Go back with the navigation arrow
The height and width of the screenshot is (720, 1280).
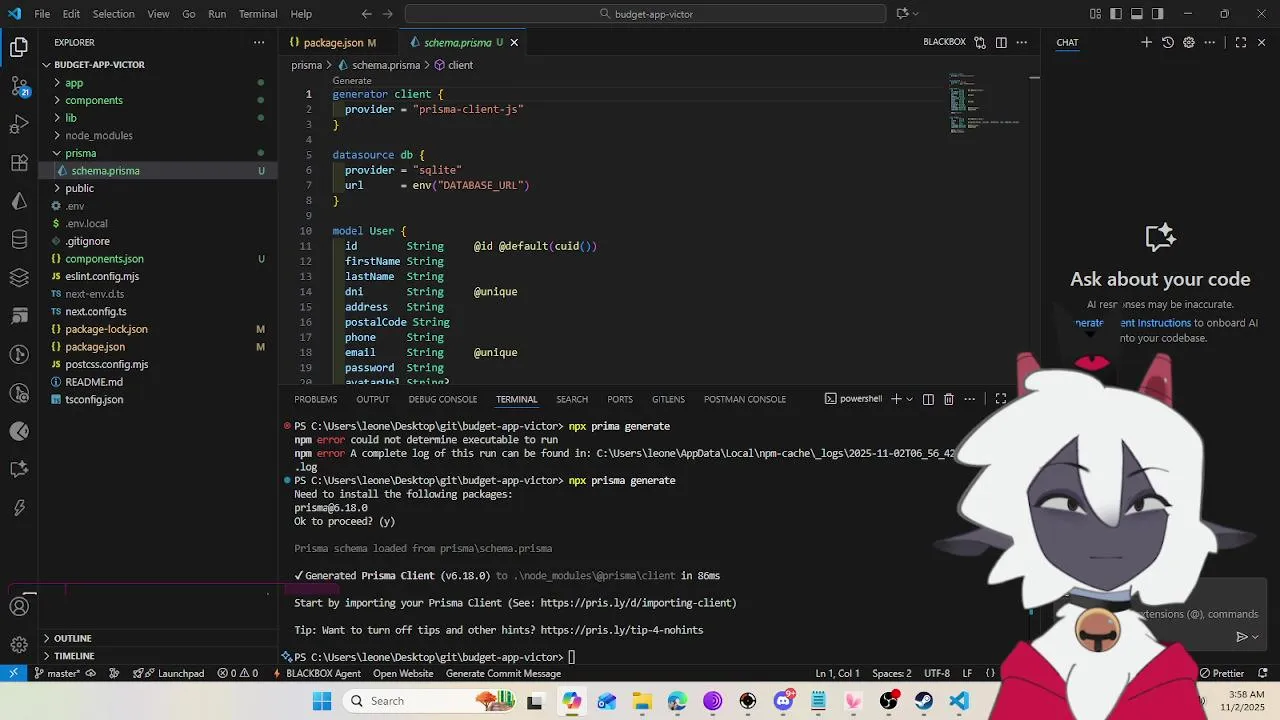click(x=366, y=14)
